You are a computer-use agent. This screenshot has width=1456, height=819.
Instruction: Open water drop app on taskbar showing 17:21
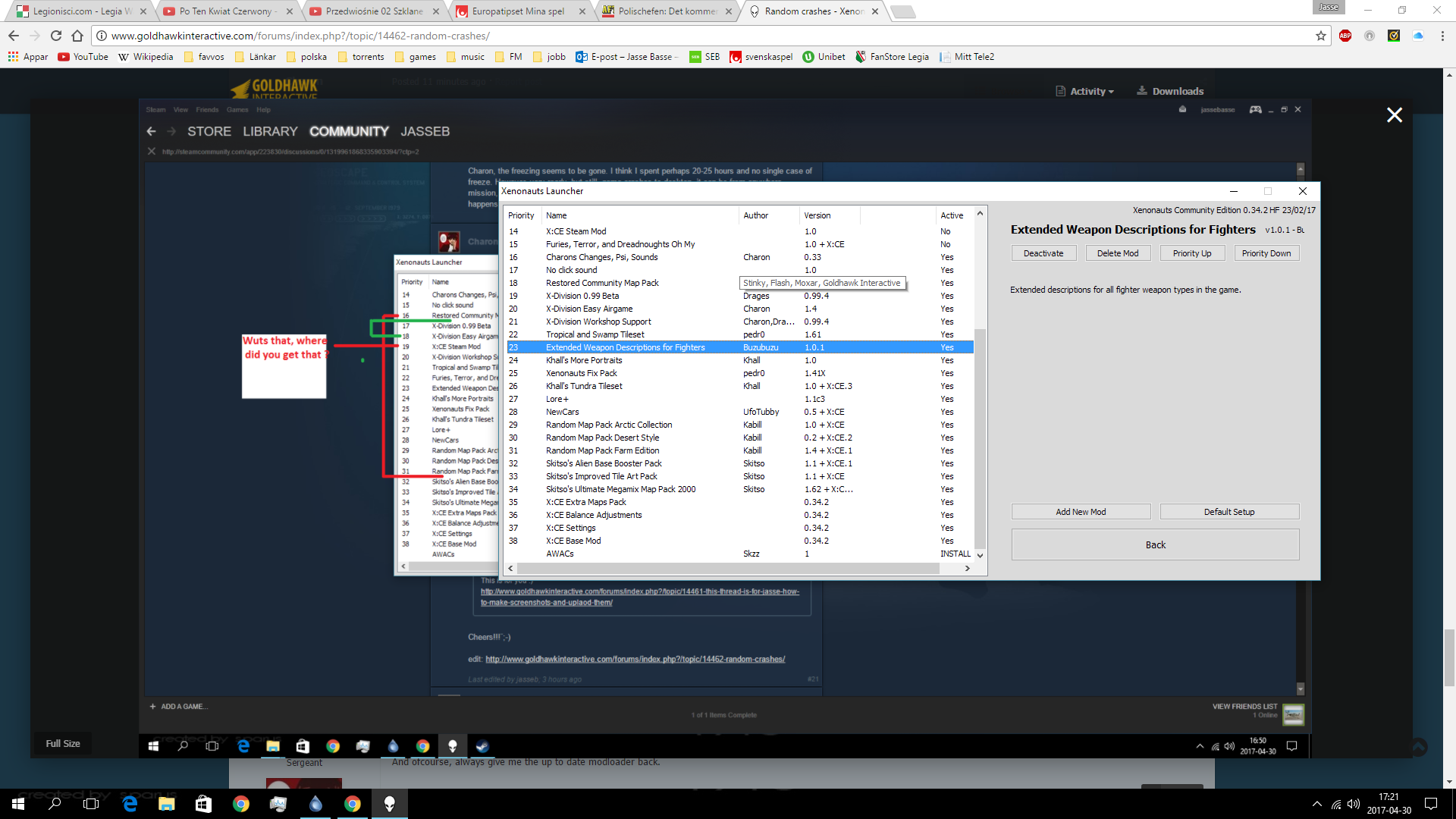pos(315,804)
